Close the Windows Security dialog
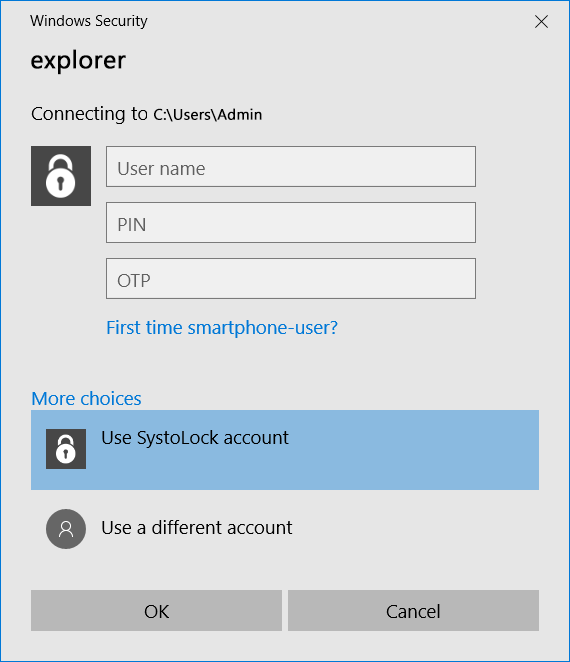The height and width of the screenshot is (662, 570). (x=541, y=22)
